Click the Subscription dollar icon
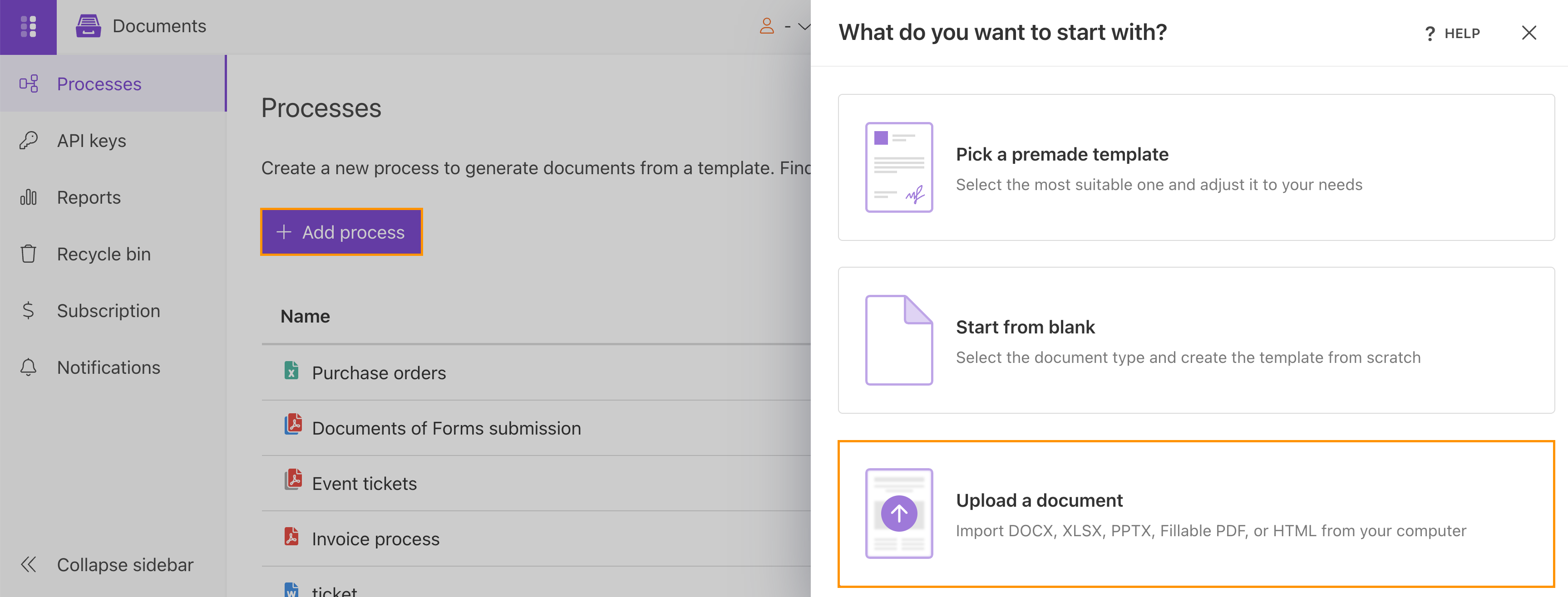 [x=28, y=310]
